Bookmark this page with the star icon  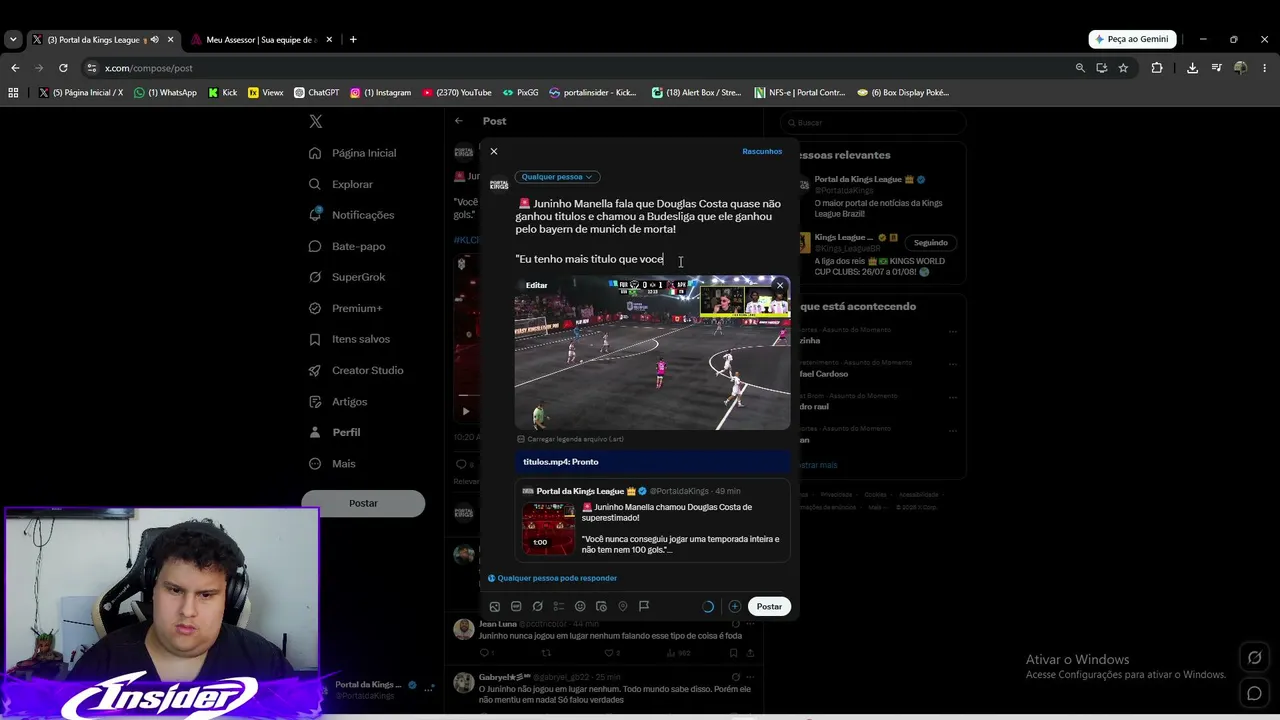click(x=1123, y=68)
